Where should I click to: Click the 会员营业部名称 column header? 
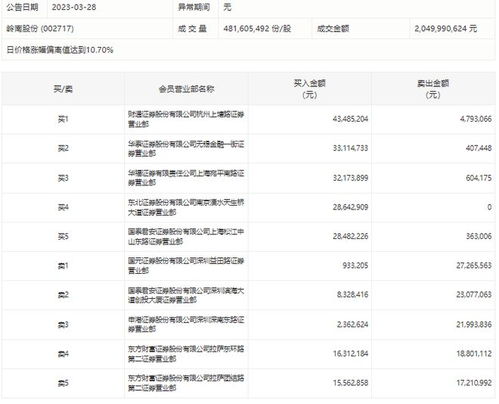coord(186,89)
